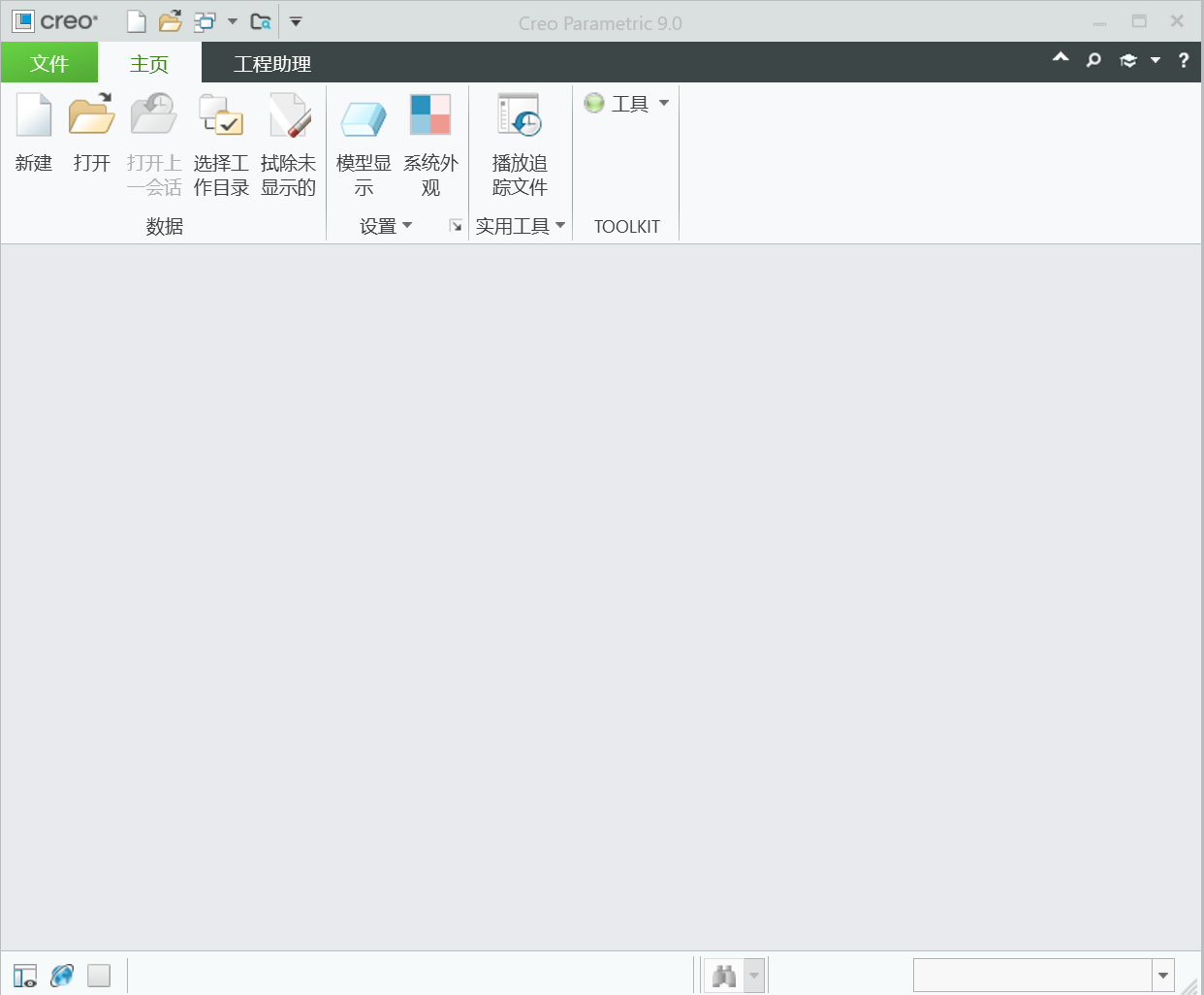
Task: Toggle the navigator panel in status bar
Action: (25, 976)
